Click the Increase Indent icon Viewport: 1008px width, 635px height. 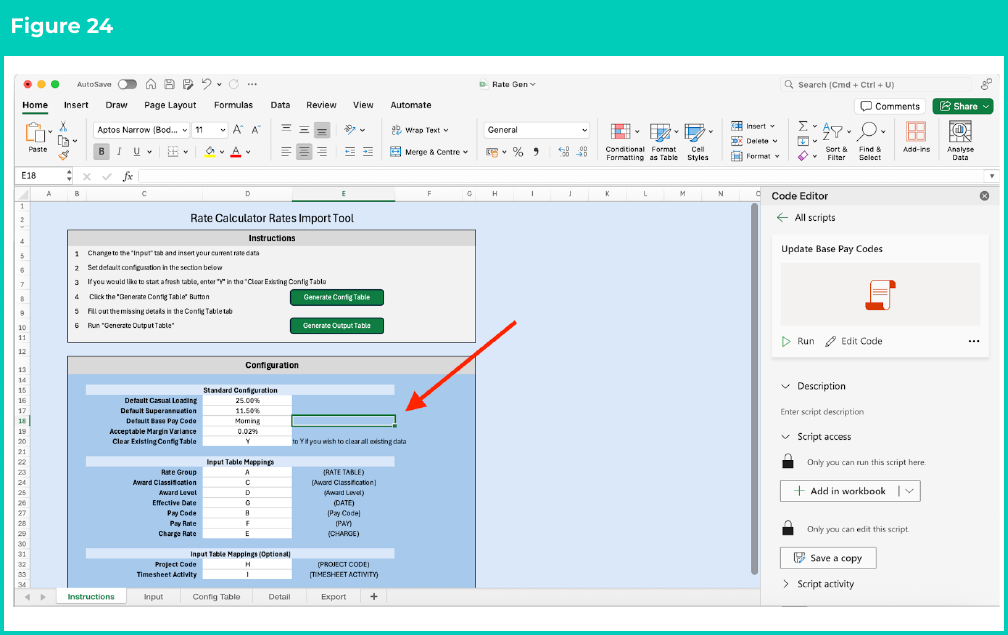[x=368, y=152]
